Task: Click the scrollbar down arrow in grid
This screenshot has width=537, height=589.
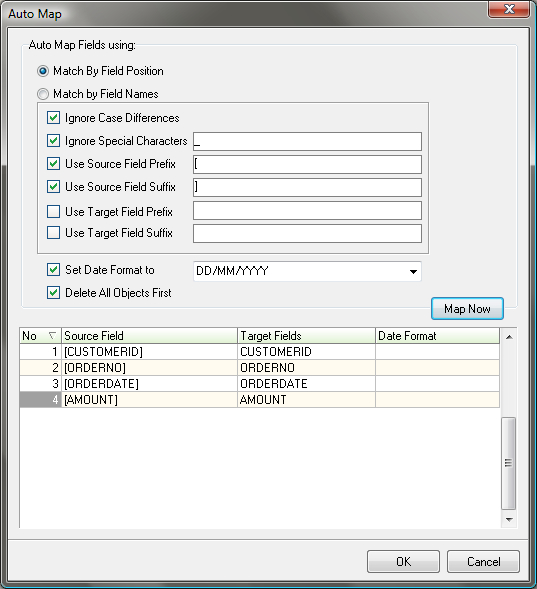Action: (x=509, y=520)
